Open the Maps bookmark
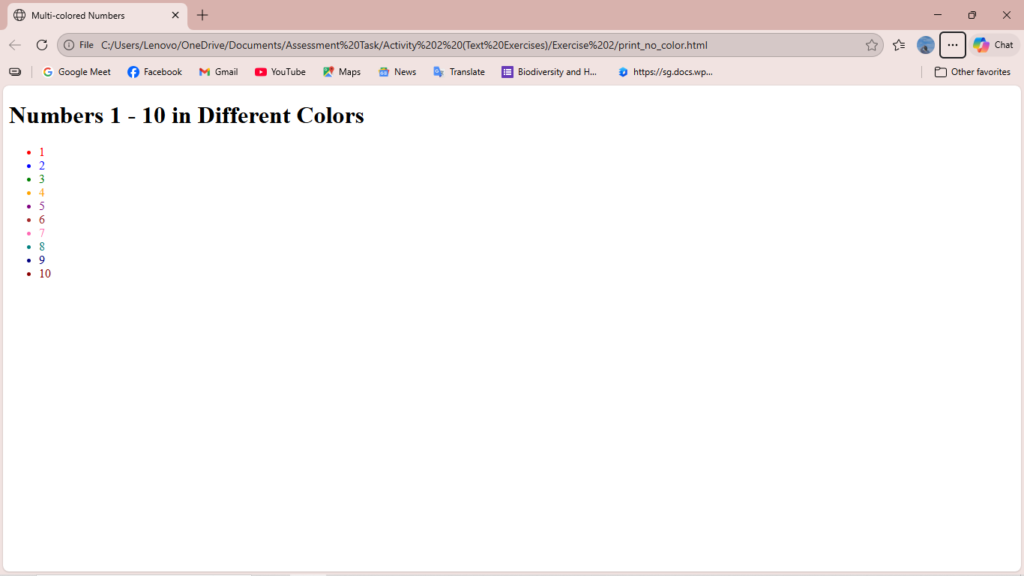 tap(341, 72)
